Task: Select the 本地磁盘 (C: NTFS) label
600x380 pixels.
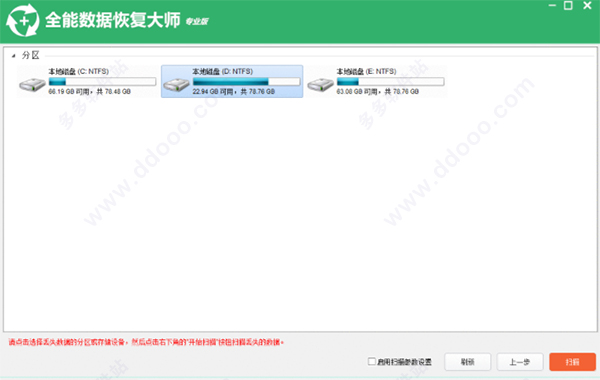Action: point(78,71)
